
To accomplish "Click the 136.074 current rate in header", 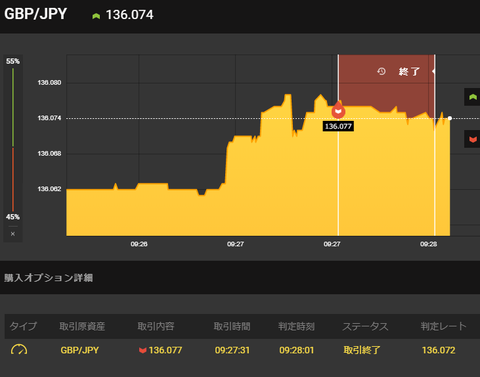I will pyautogui.click(x=130, y=15).
